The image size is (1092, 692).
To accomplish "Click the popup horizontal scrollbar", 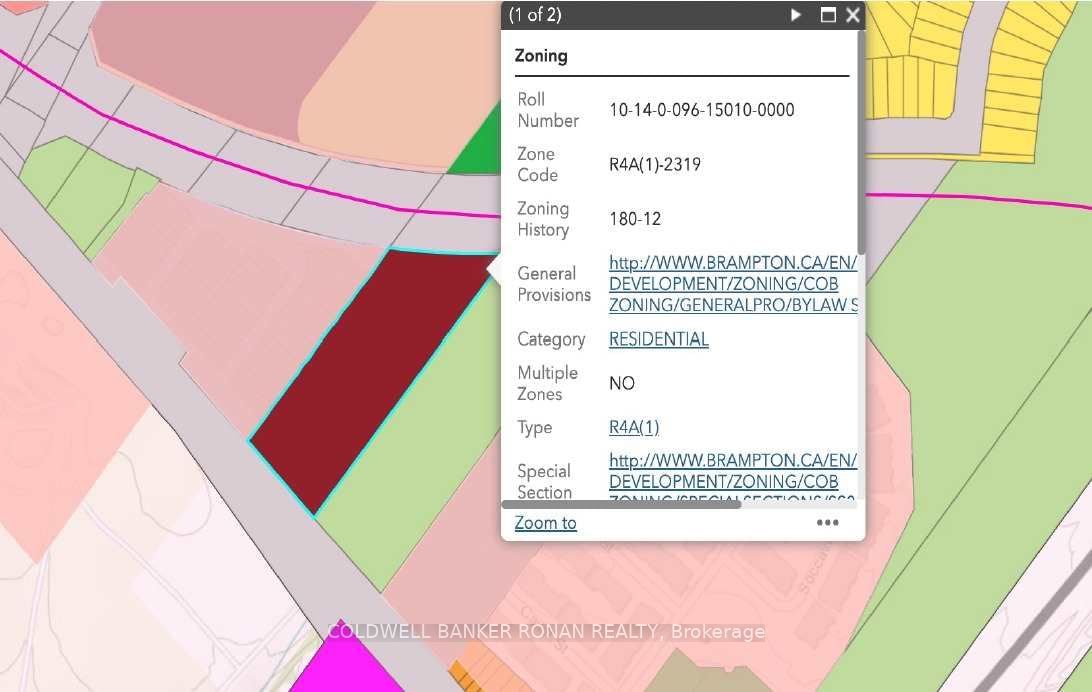I will (621, 504).
